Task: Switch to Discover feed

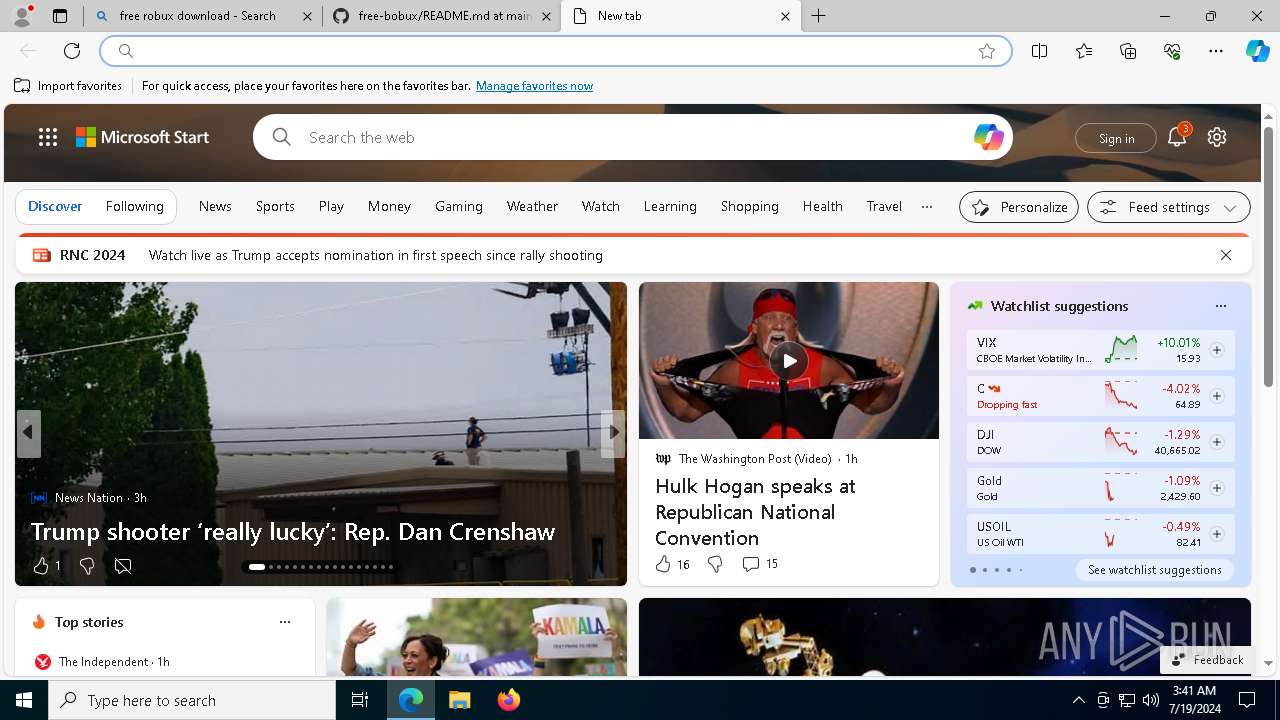Action: (x=55, y=206)
